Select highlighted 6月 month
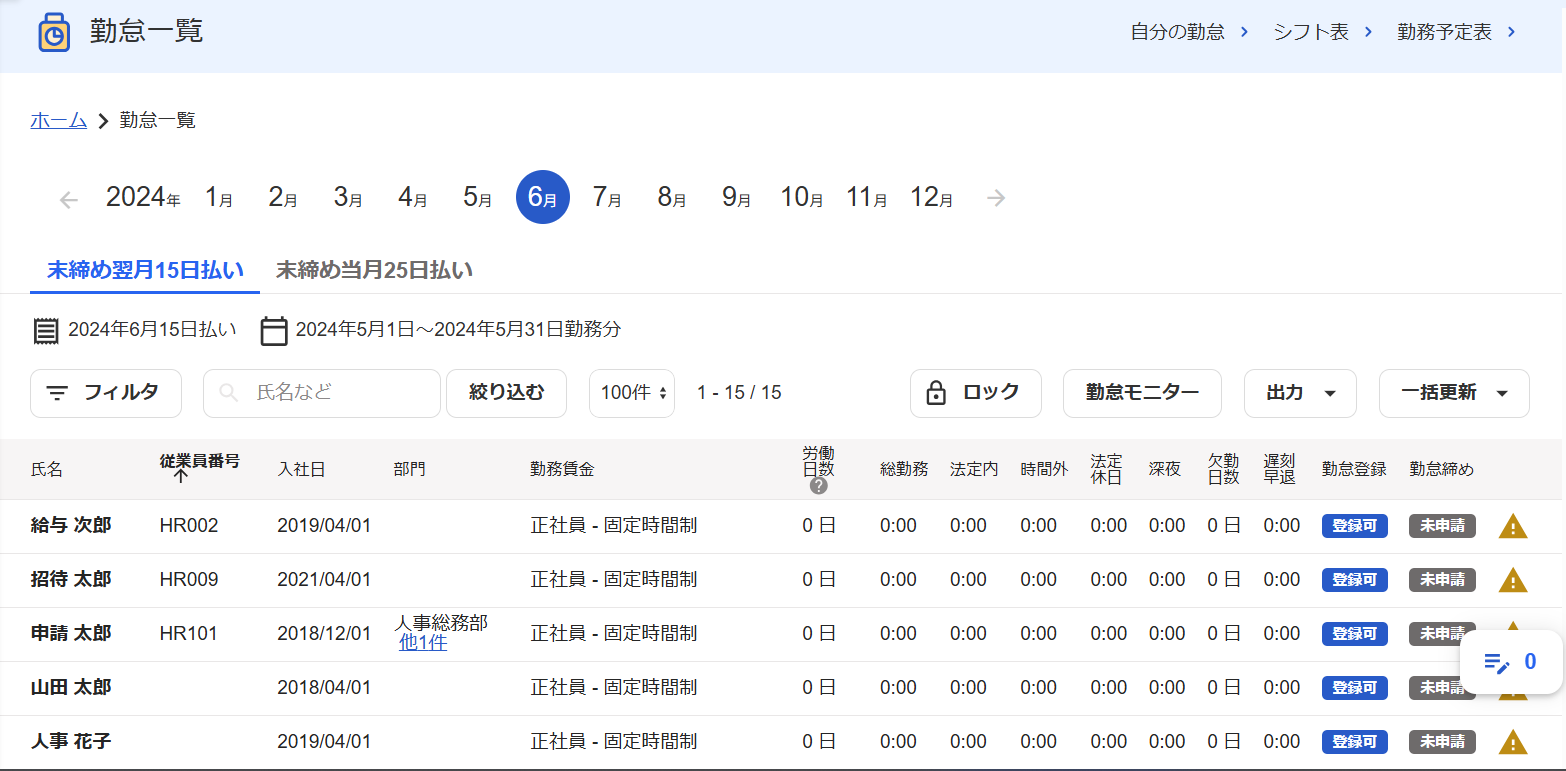The image size is (1566, 771). 543,197
